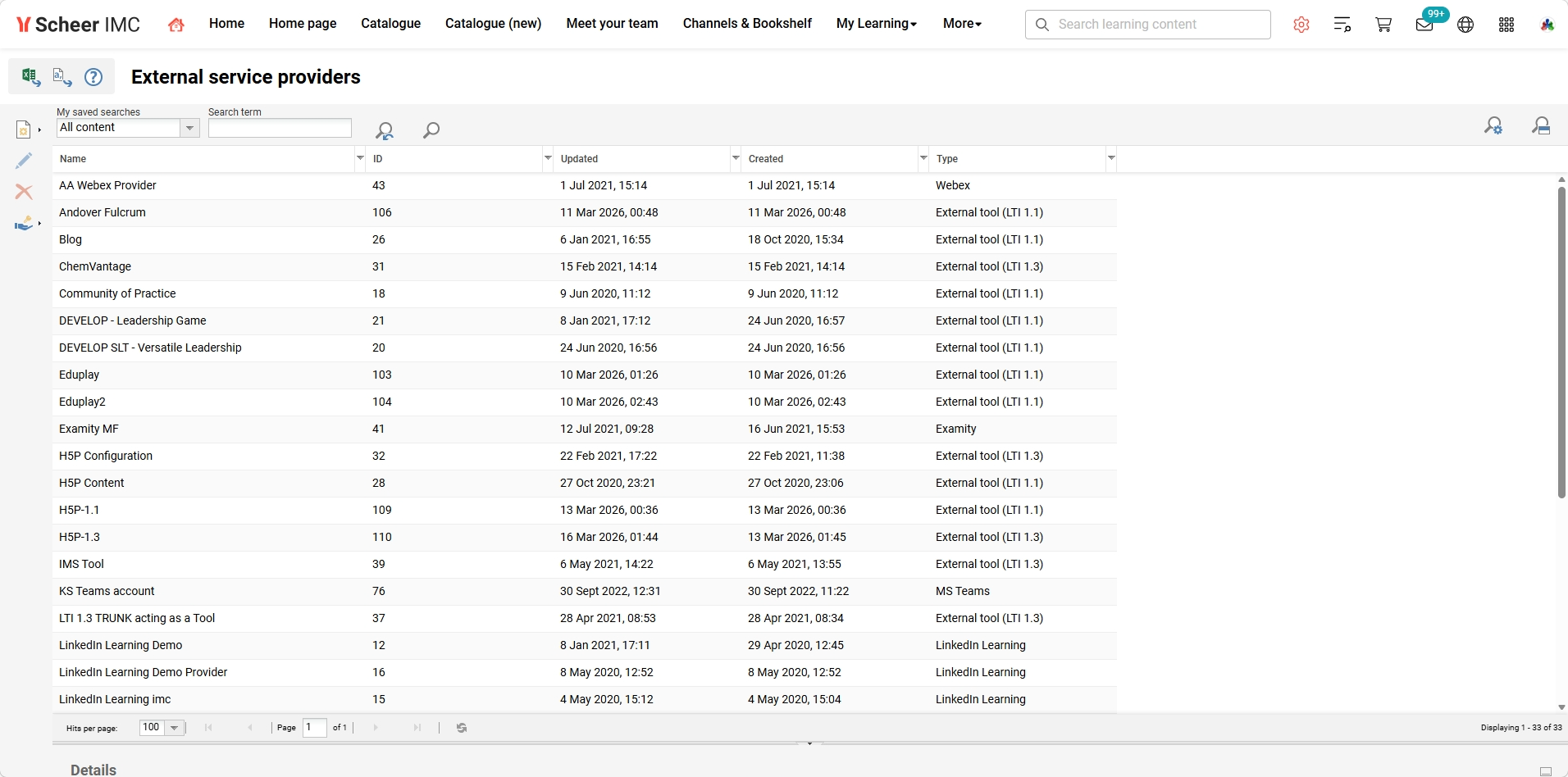
Task: Expand the My Learning menu
Action: pyautogui.click(x=877, y=24)
